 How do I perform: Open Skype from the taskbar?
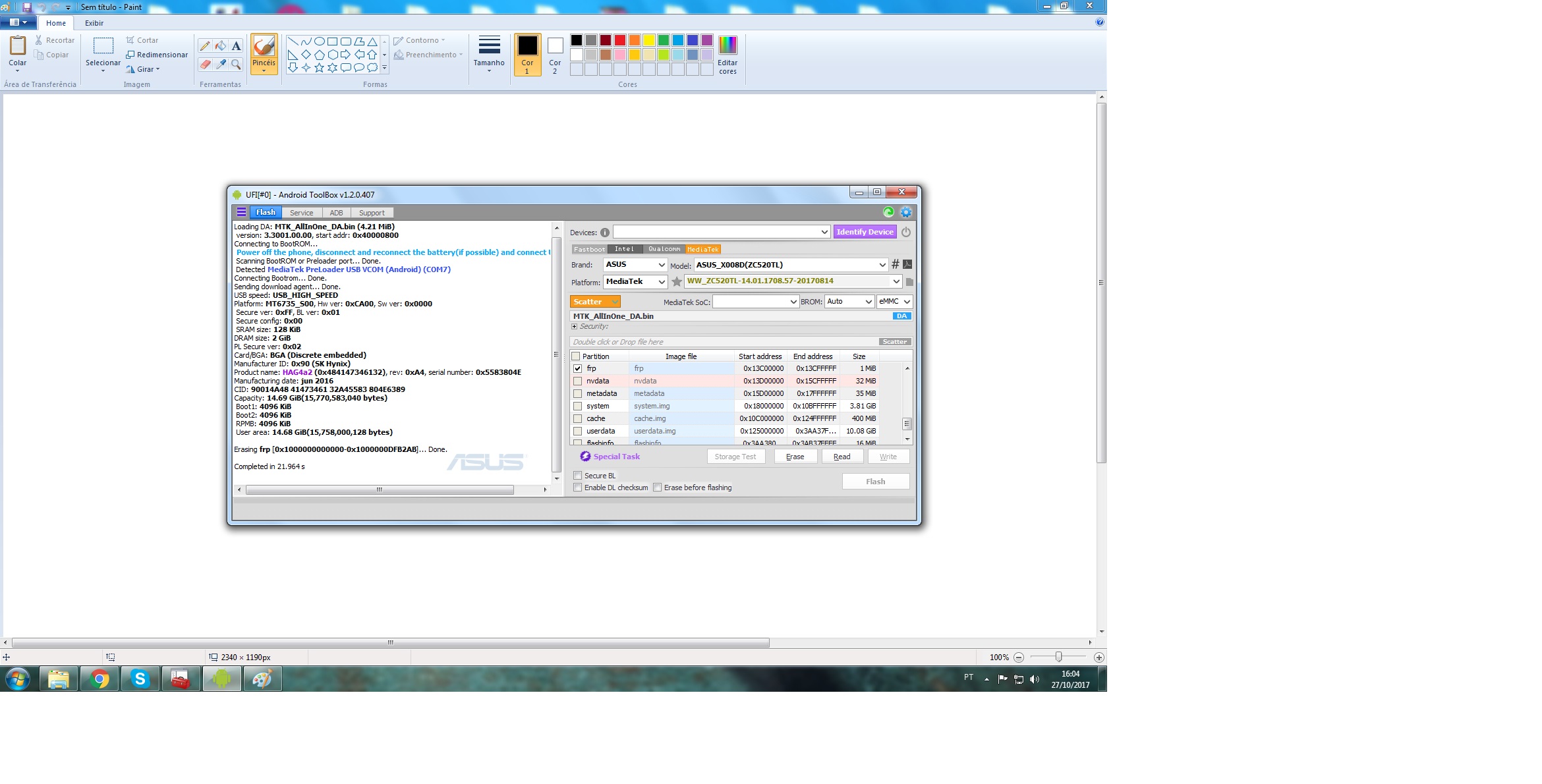point(140,679)
